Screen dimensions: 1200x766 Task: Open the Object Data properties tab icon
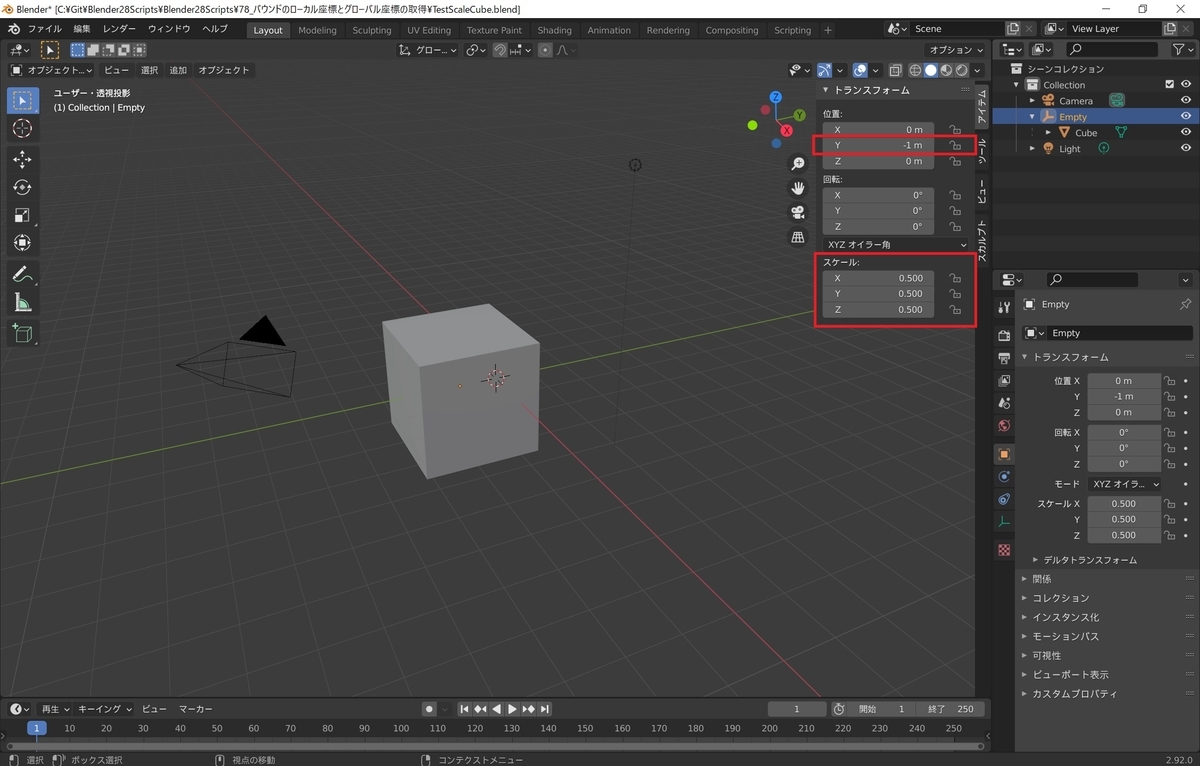click(1005, 522)
